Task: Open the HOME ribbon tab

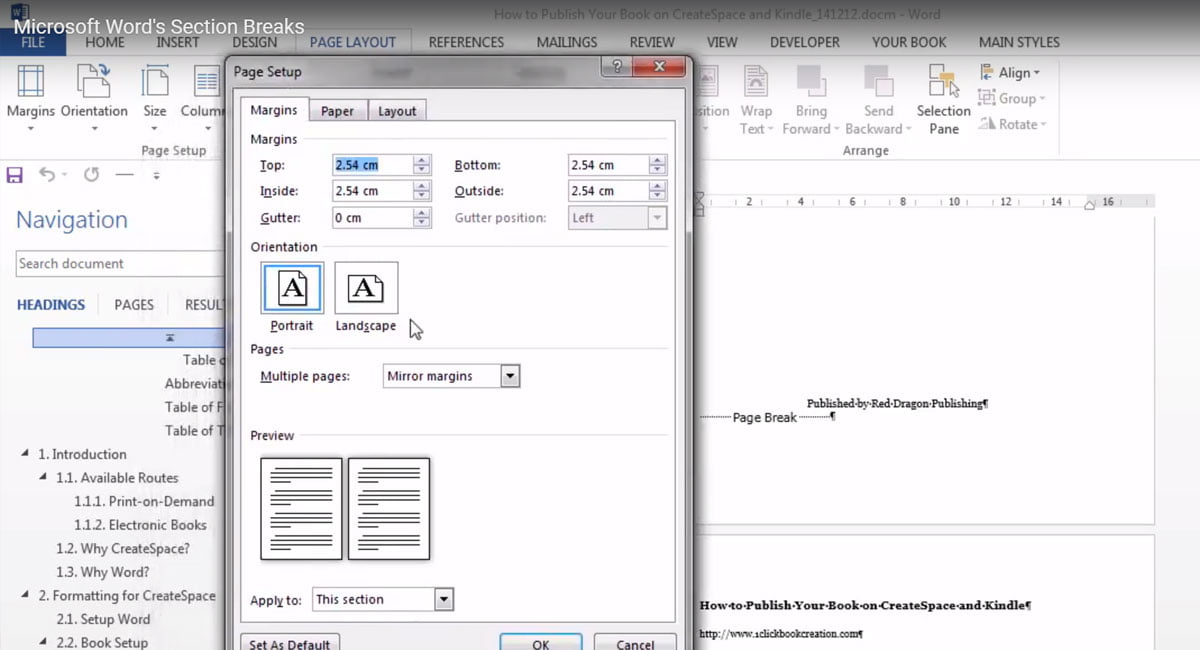Action: tap(106, 42)
